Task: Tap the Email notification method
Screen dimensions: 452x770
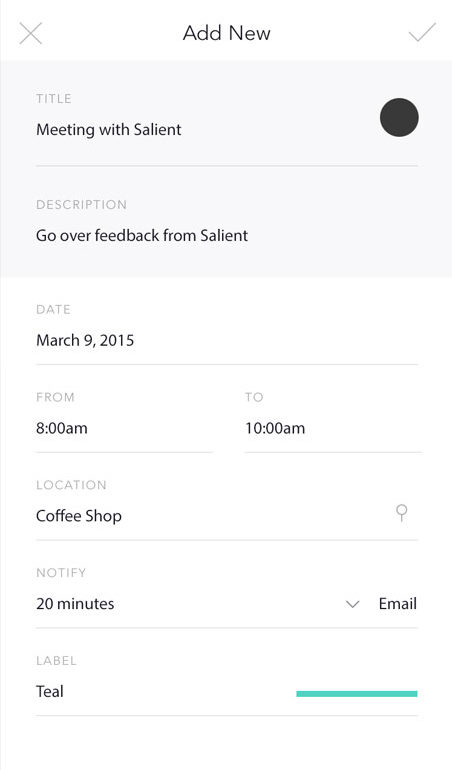Action: coord(397,604)
